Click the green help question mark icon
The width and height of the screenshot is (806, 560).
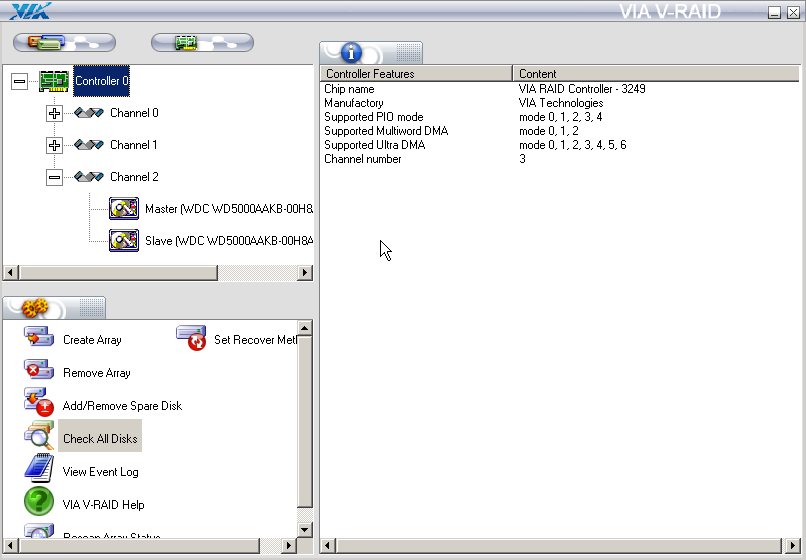(x=39, y=501)
